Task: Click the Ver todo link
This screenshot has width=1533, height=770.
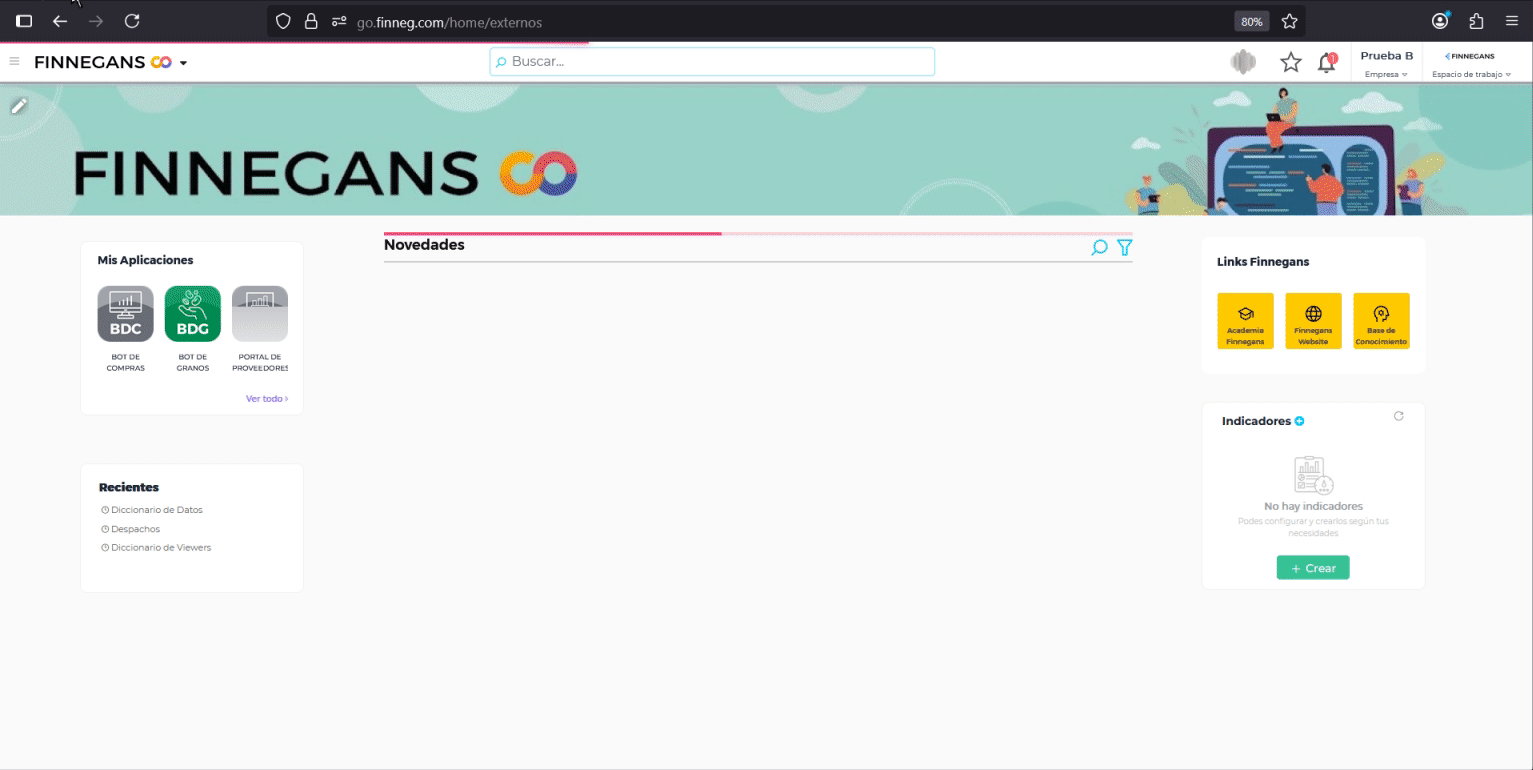Action: point(267,399)
